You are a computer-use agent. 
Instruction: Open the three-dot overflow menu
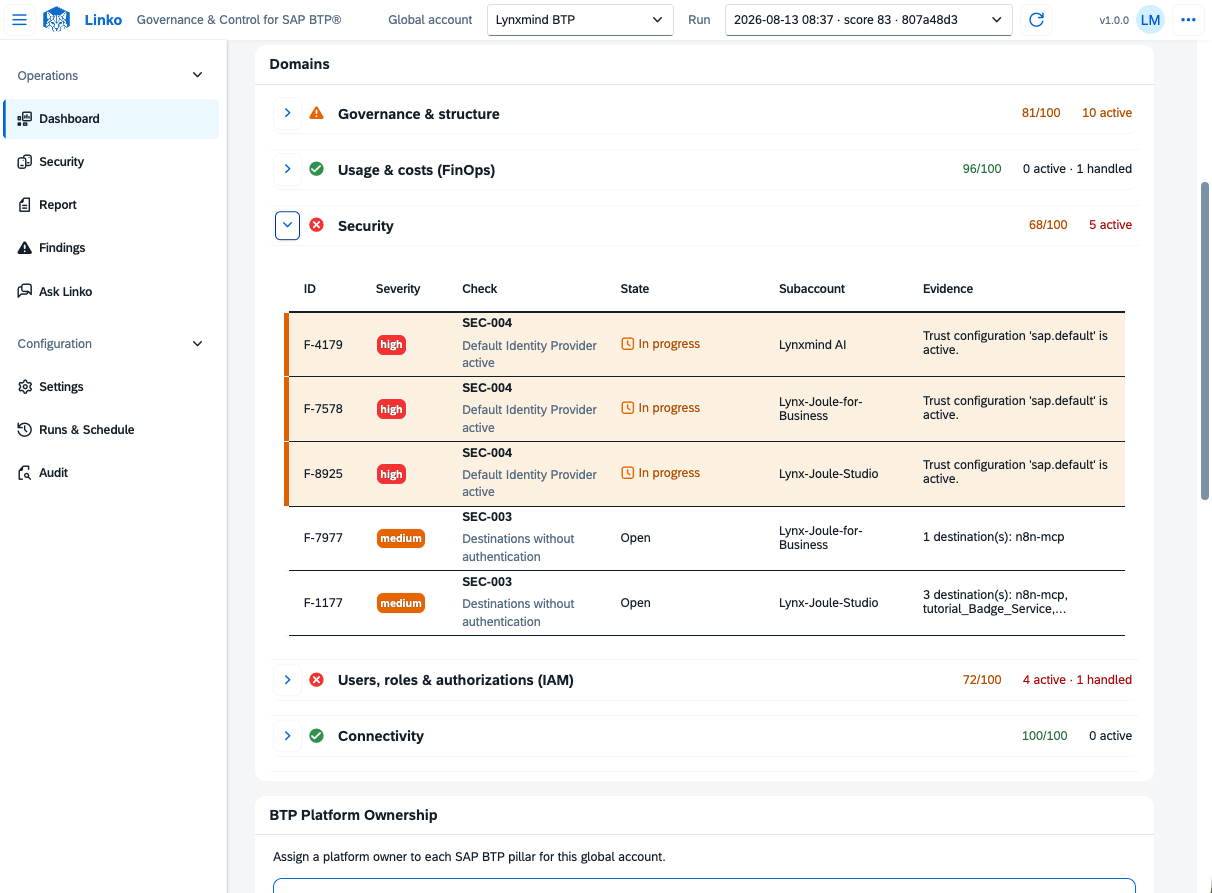click(x=1188, y=20)
